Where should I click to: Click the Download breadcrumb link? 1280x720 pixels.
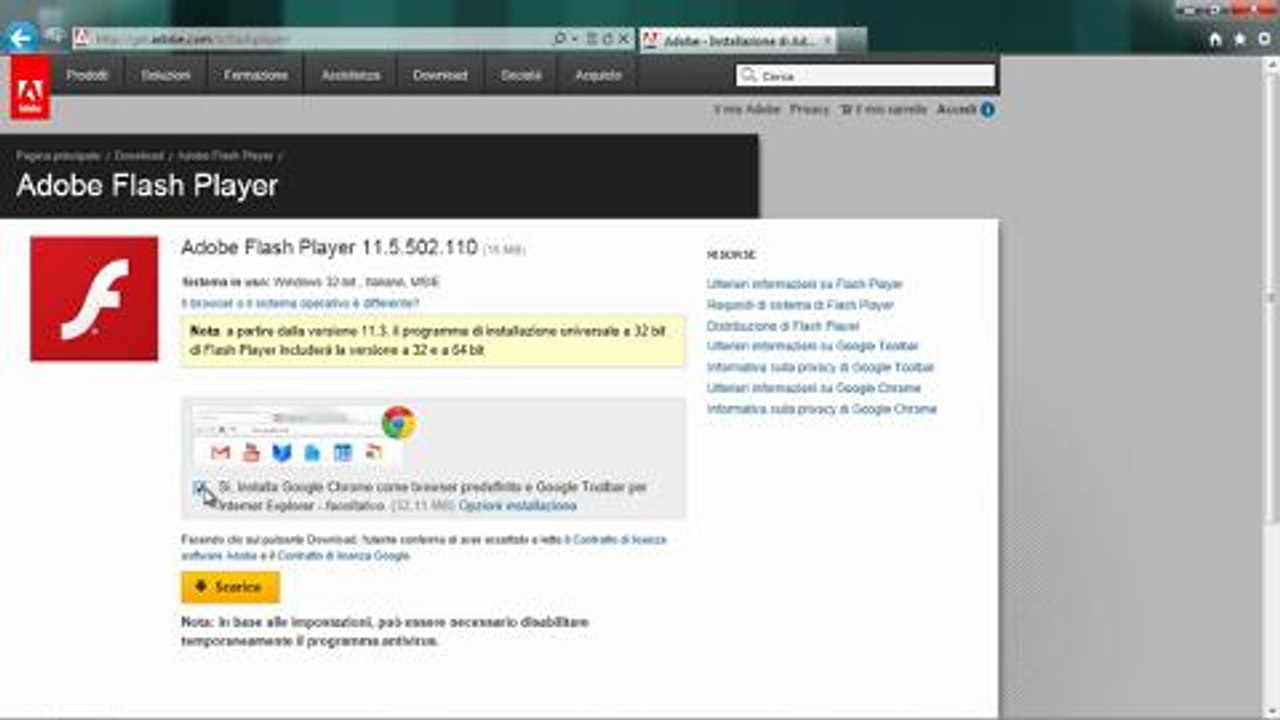(139, 156)
